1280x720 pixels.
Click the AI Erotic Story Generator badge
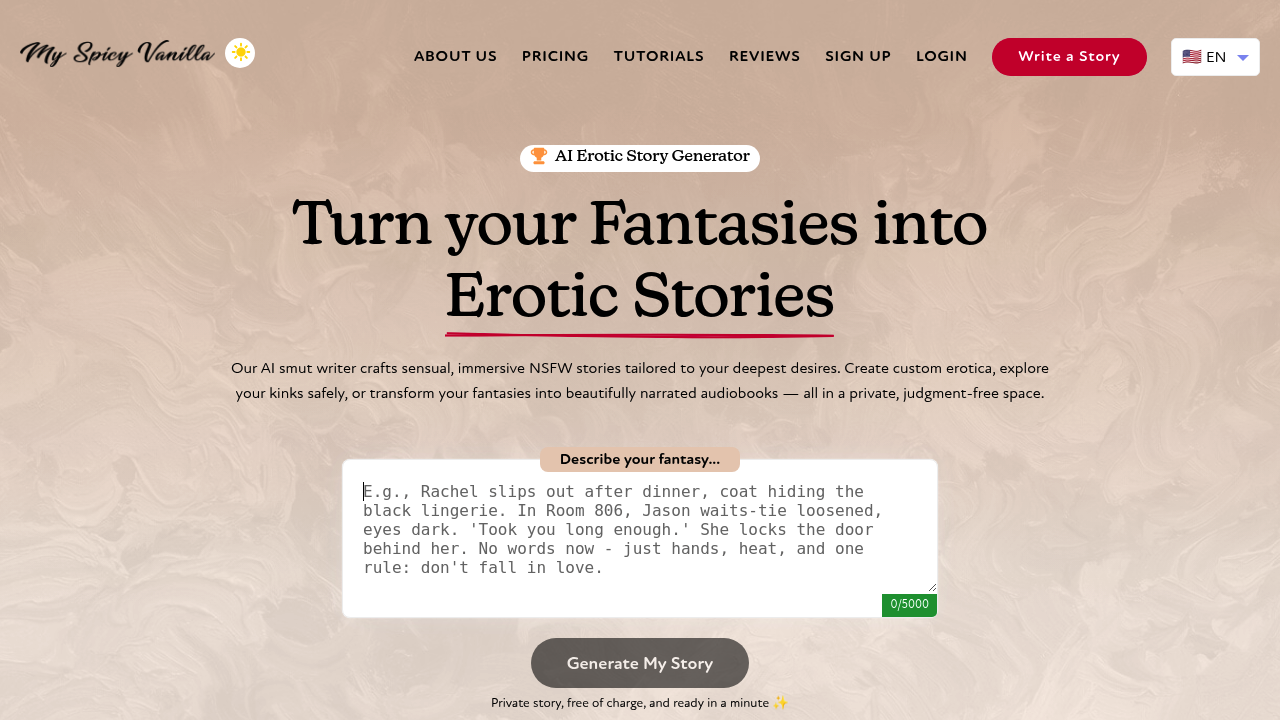[x=640, y=157]
